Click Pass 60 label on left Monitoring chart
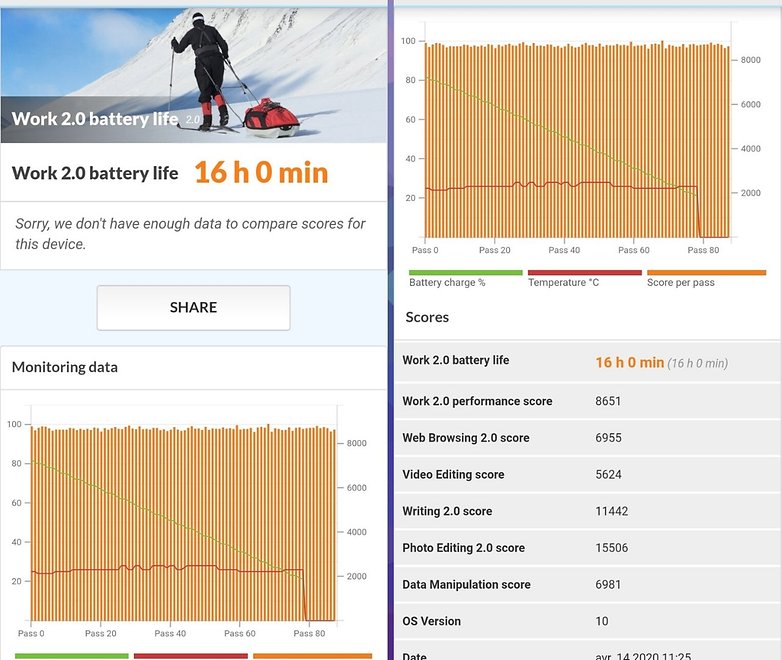The image size is (782, 660). (x=239, y=633)
